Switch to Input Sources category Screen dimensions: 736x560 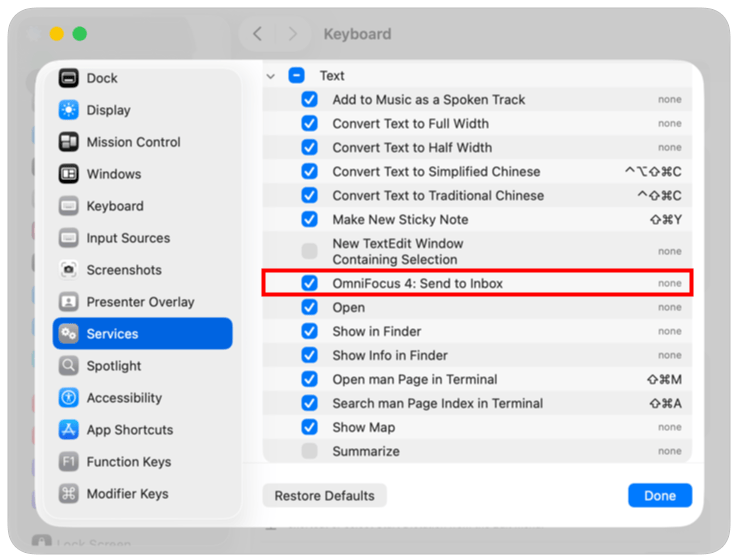pyautogui.click(x=128, y=238)
